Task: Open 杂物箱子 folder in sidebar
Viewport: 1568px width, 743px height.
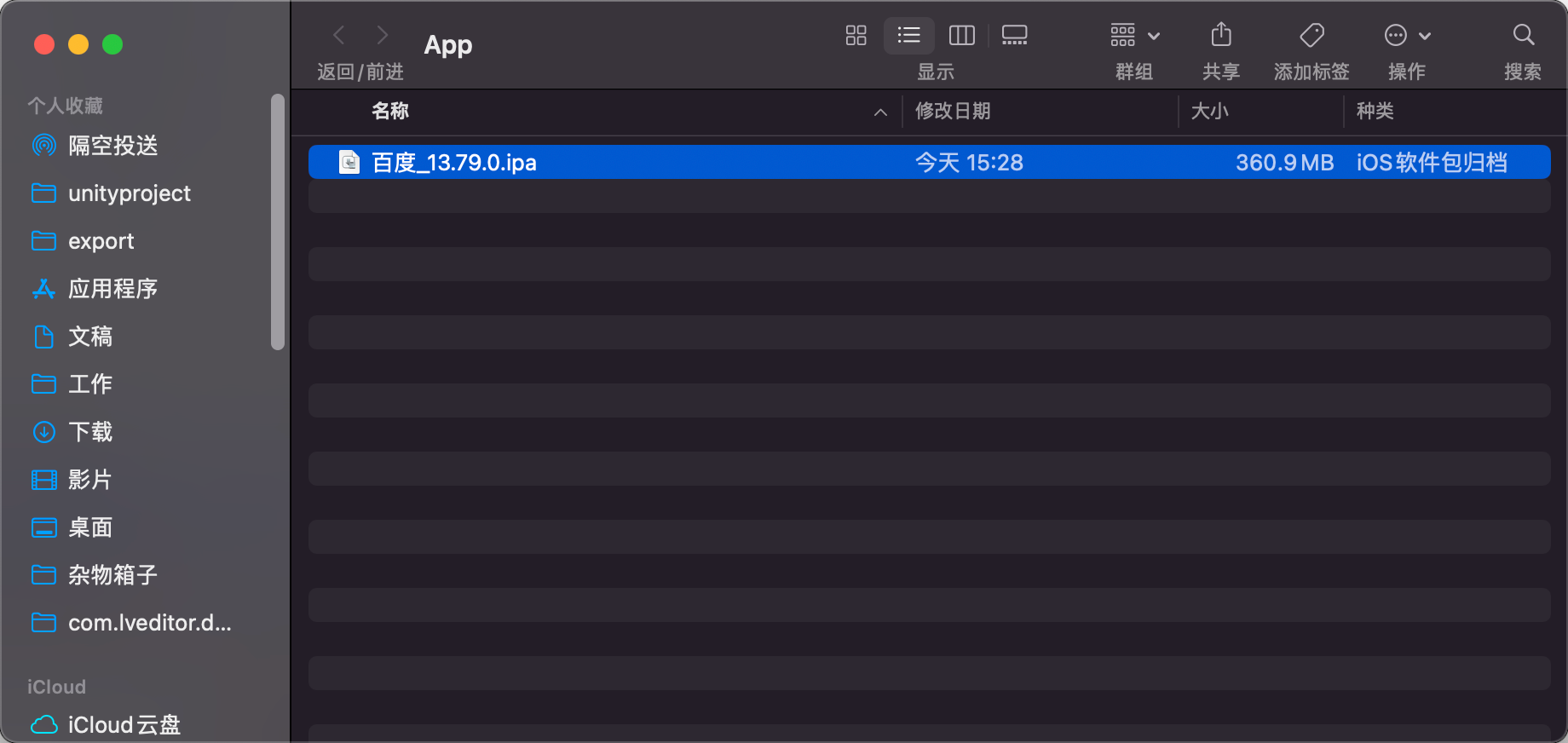Action: click(112, 575)
